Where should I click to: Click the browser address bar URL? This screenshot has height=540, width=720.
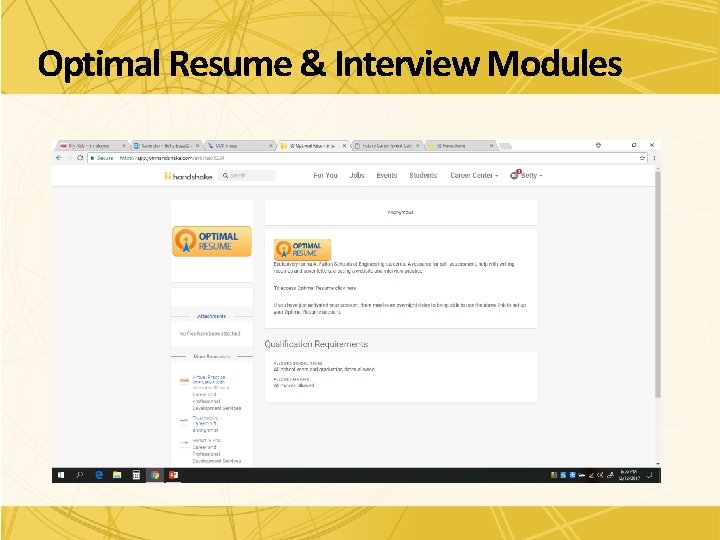[172, 158]
